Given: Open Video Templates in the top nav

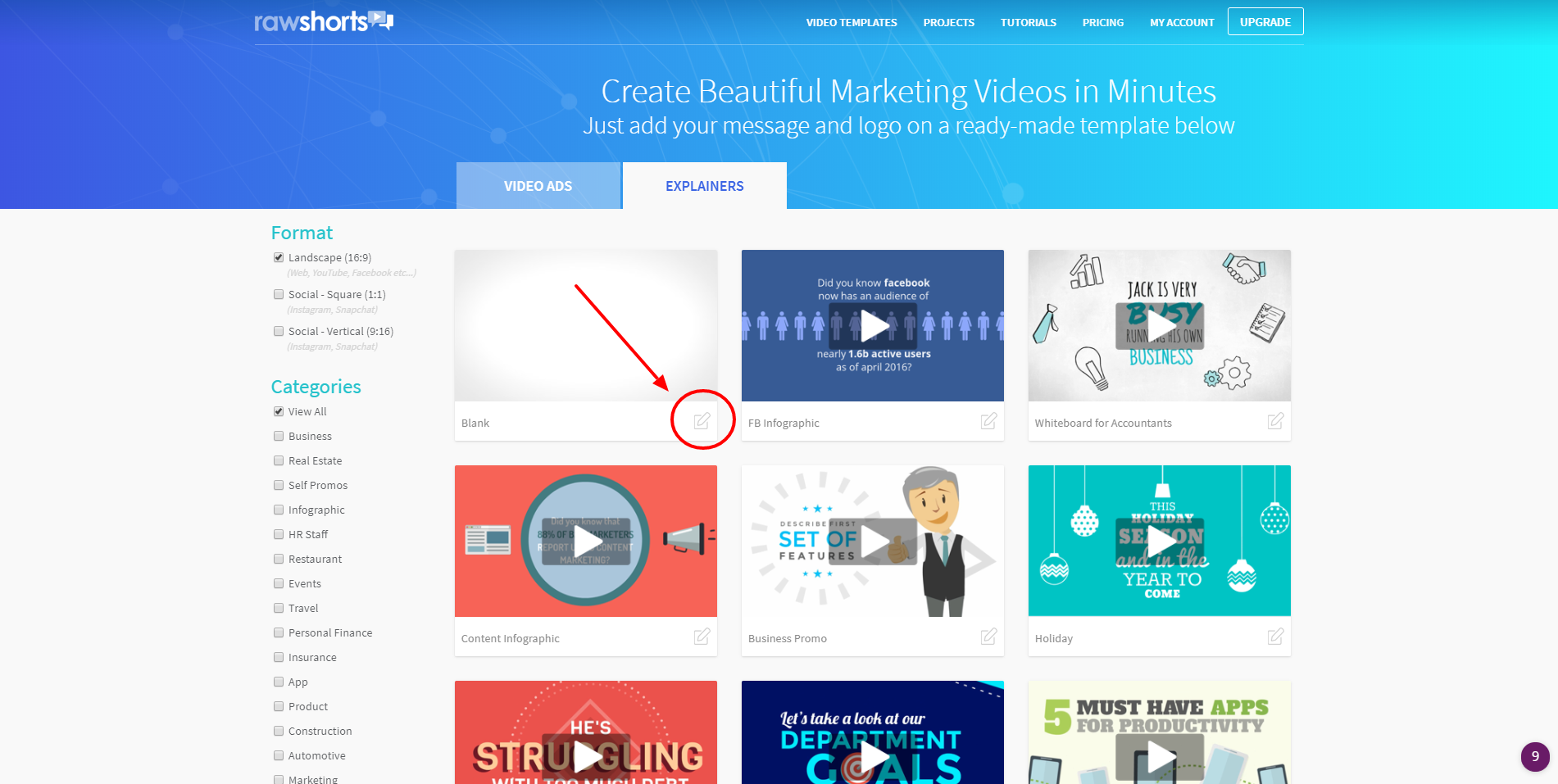Looking at the screenshot, I should [x=852, y=23].
